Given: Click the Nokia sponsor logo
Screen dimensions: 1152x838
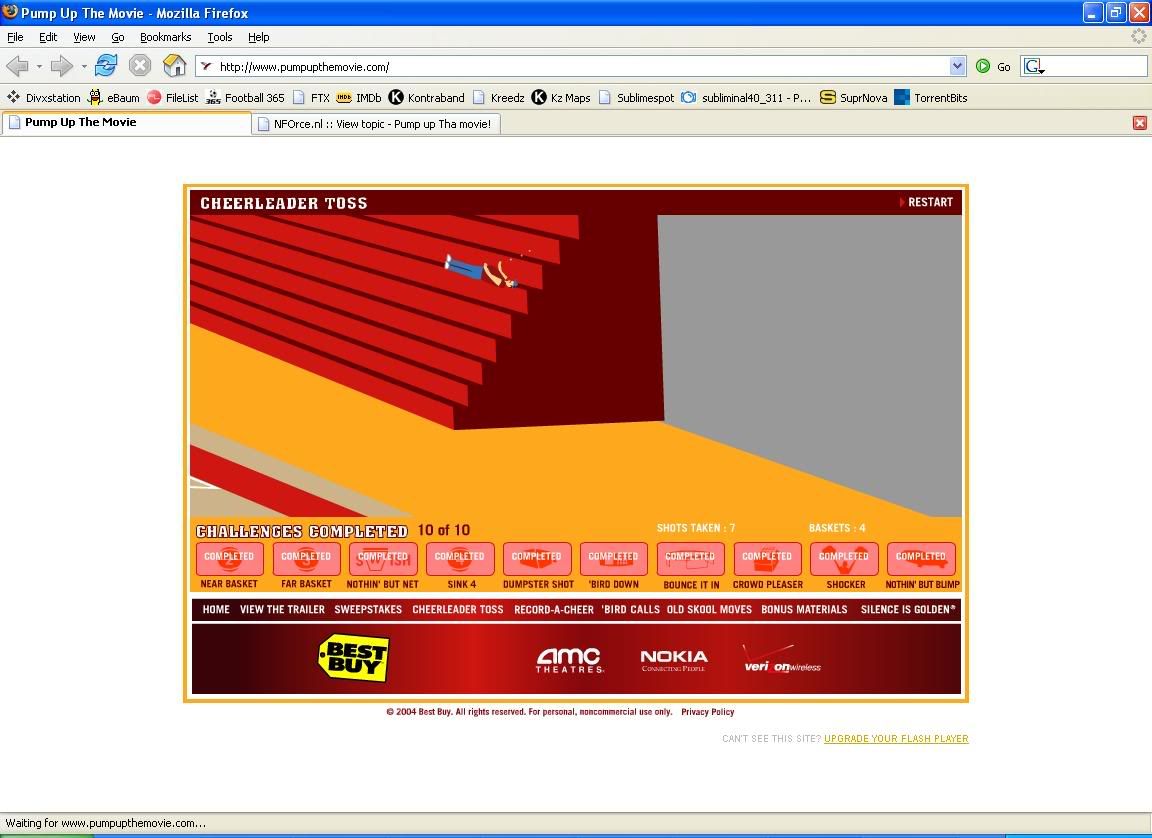Looking at the screenshot, I should [x=674, y=660].
